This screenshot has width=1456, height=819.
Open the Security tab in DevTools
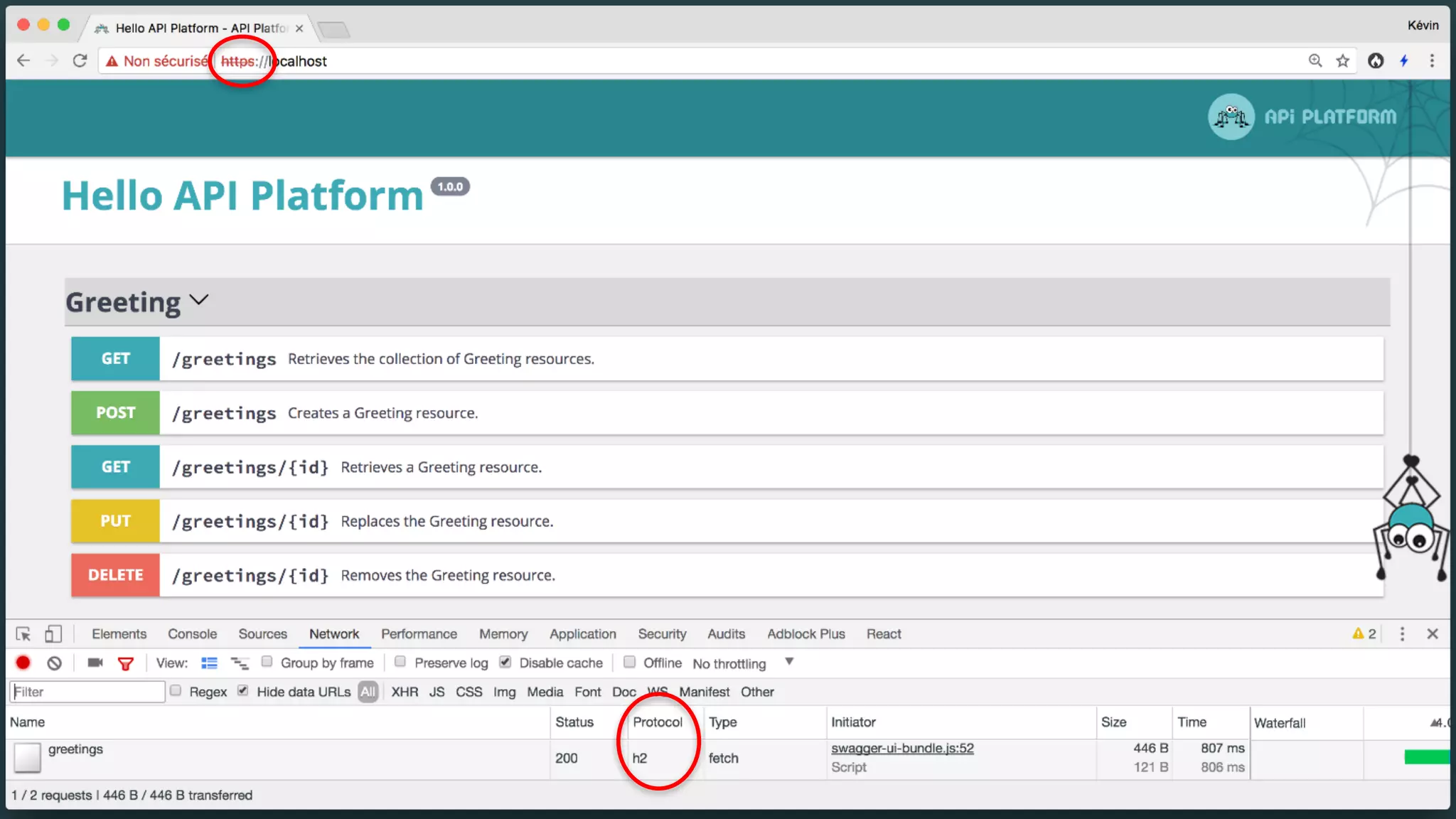click(661, 633)
